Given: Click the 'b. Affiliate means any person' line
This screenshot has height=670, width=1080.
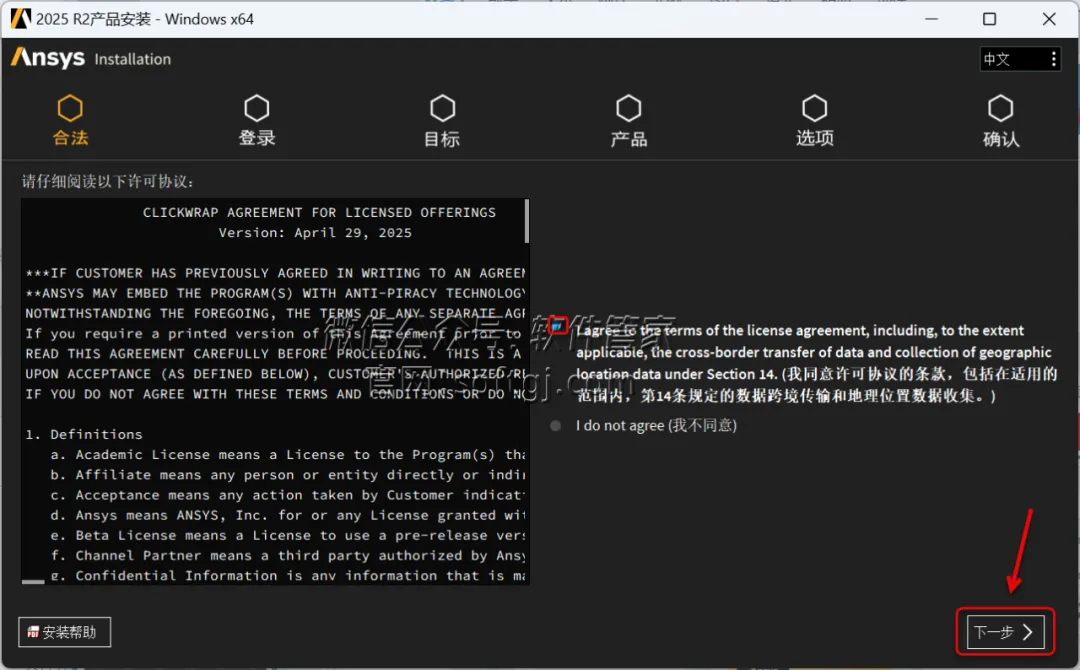Looking at the screenshot, I should (x=287, y=475).
